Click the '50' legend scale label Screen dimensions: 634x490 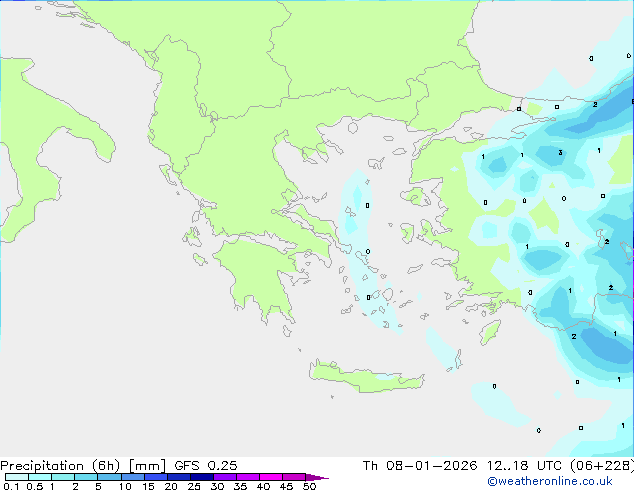coord(309,486)
